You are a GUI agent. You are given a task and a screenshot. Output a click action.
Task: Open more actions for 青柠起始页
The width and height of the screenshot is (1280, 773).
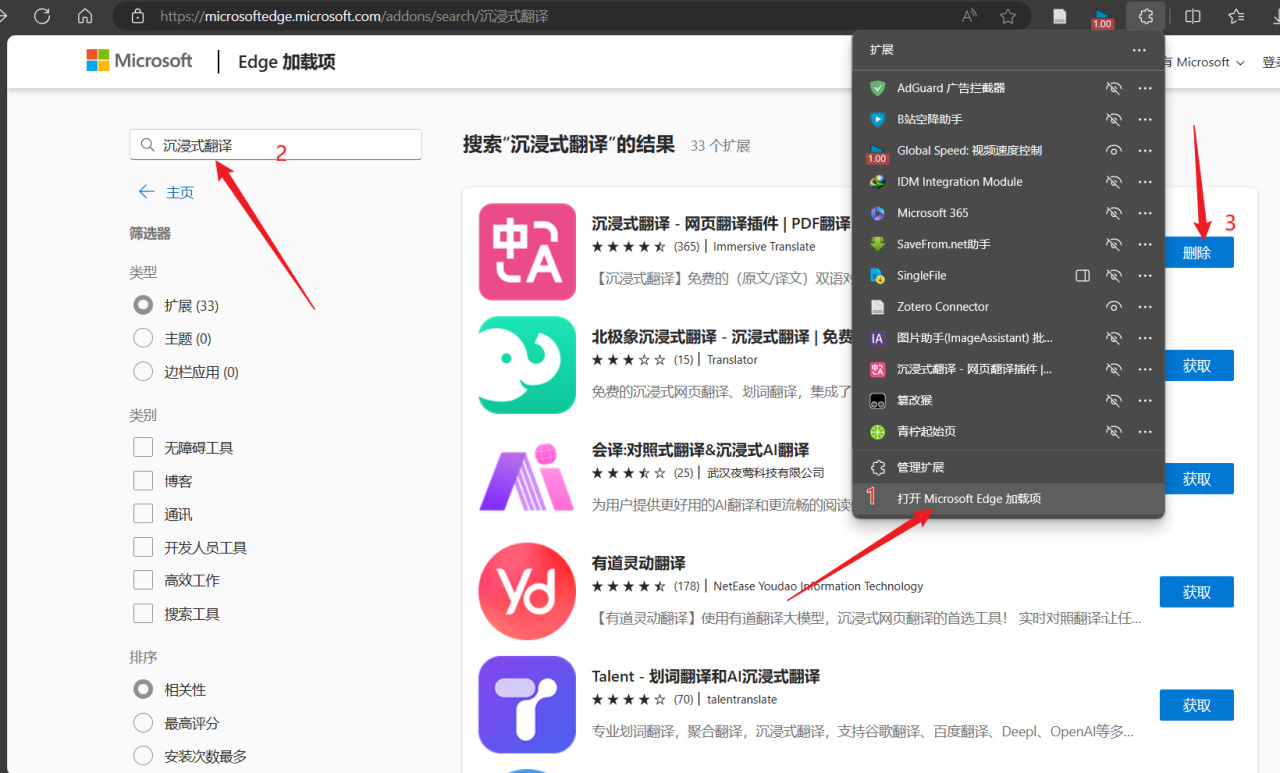1145,432
